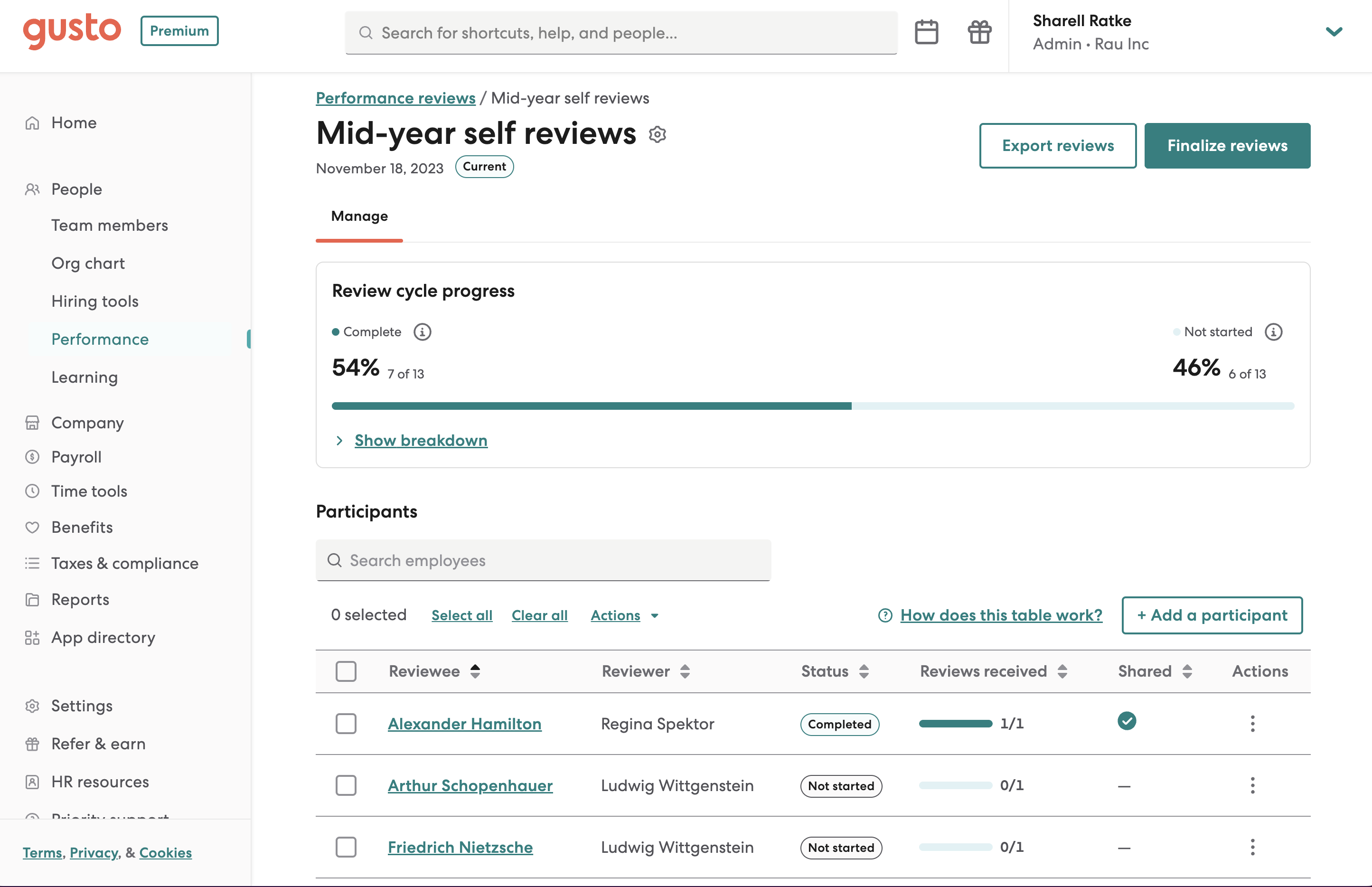Click the Export reviews button
The image size is (1372, 887).
click(1058, 146)
